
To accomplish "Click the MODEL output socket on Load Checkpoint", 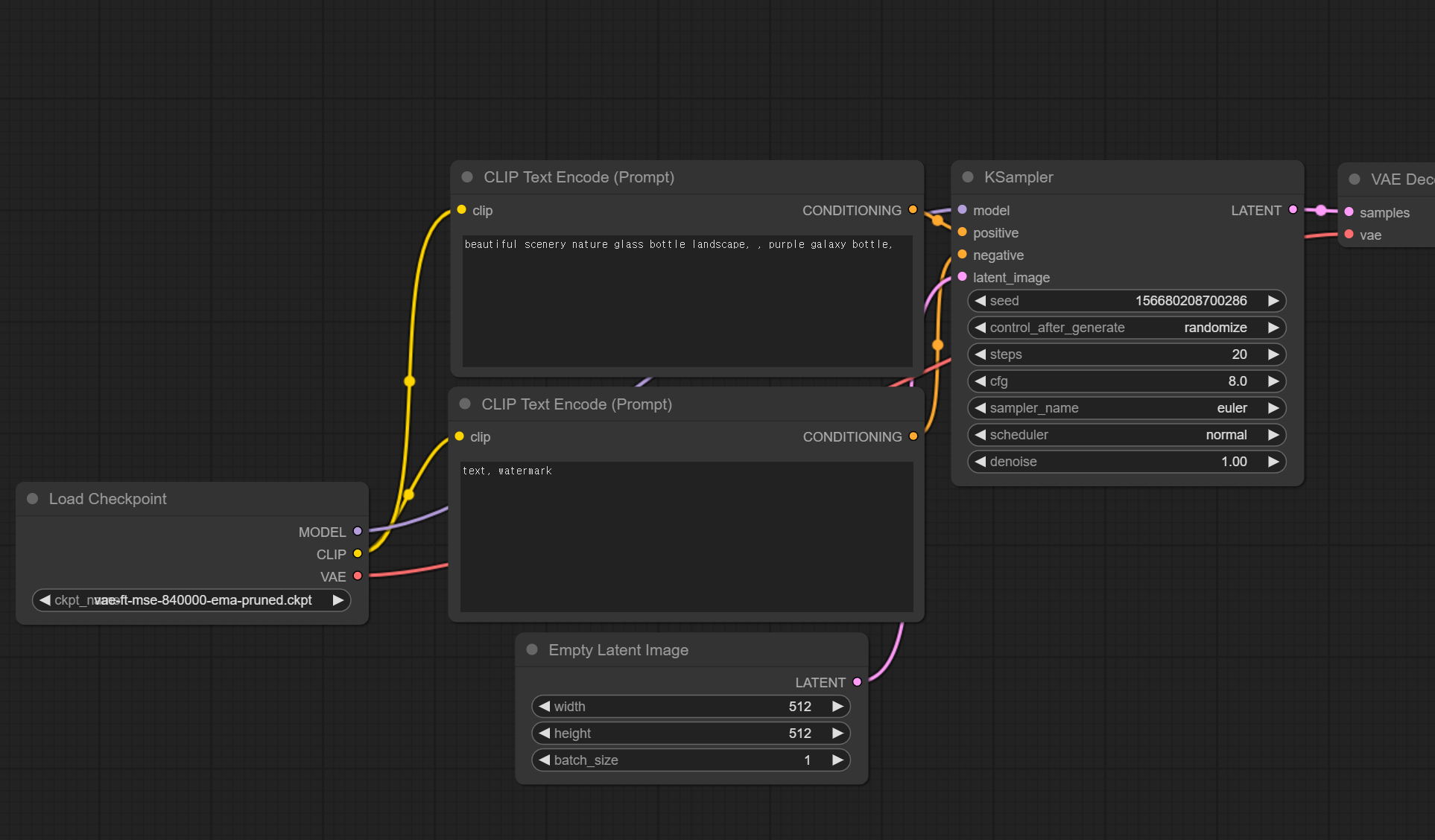I will [x=358, y=532].
